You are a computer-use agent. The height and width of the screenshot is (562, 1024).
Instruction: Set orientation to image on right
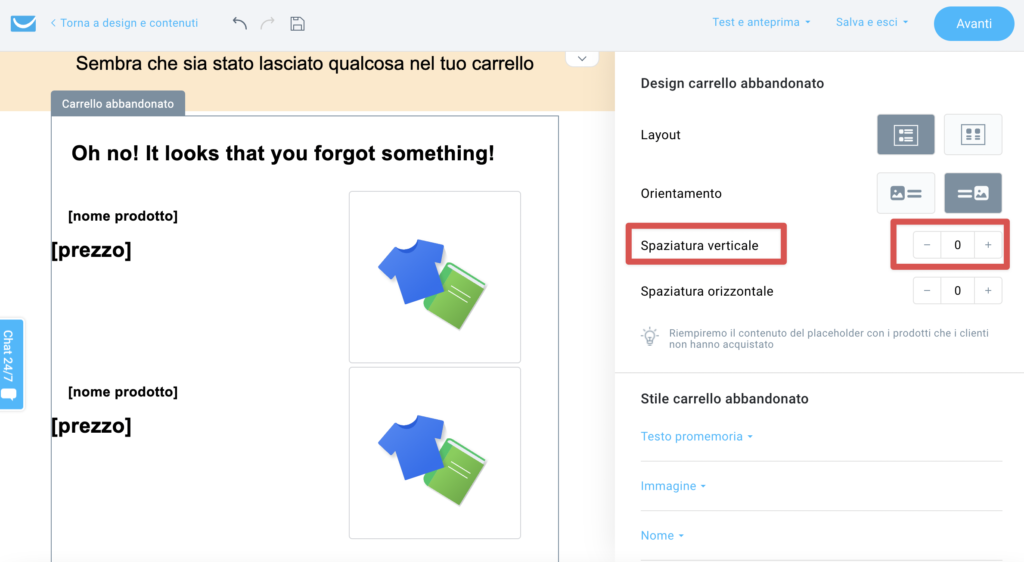coord(972,193)
